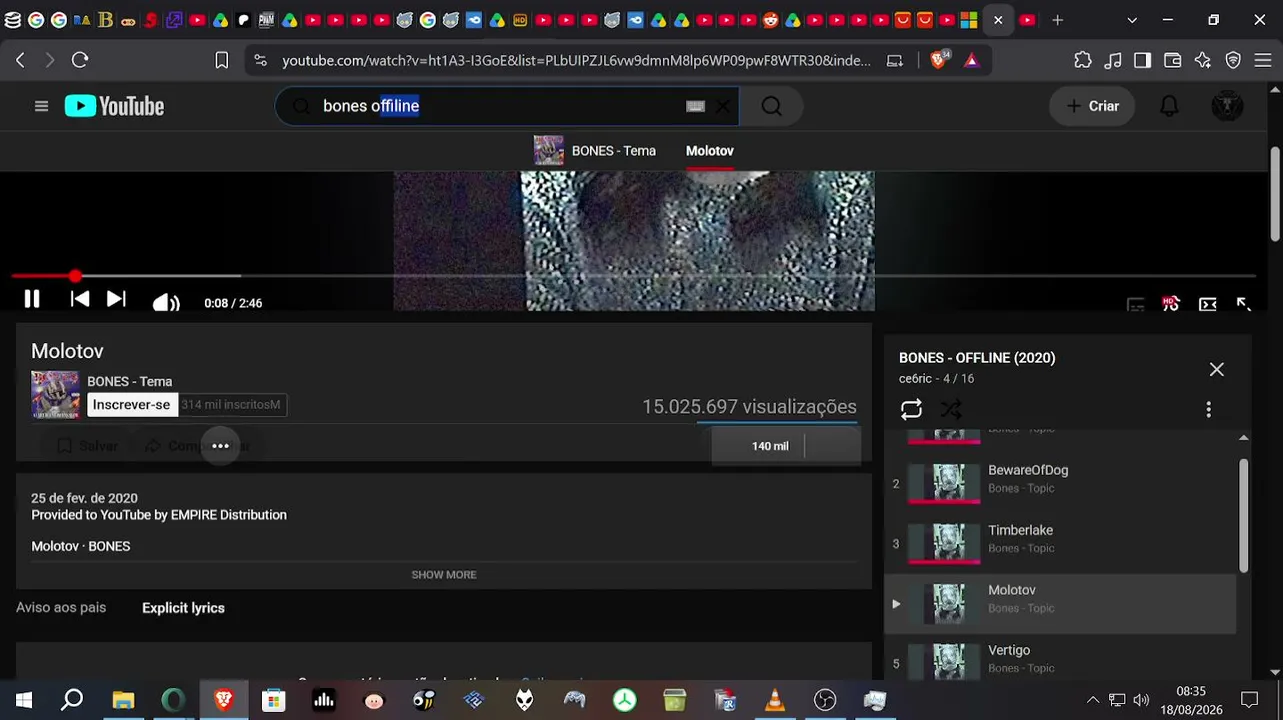Cast or install from address bar icon
Image resolution: width=1283 pixels, height=720 pixels.
[x=895, y=60]
